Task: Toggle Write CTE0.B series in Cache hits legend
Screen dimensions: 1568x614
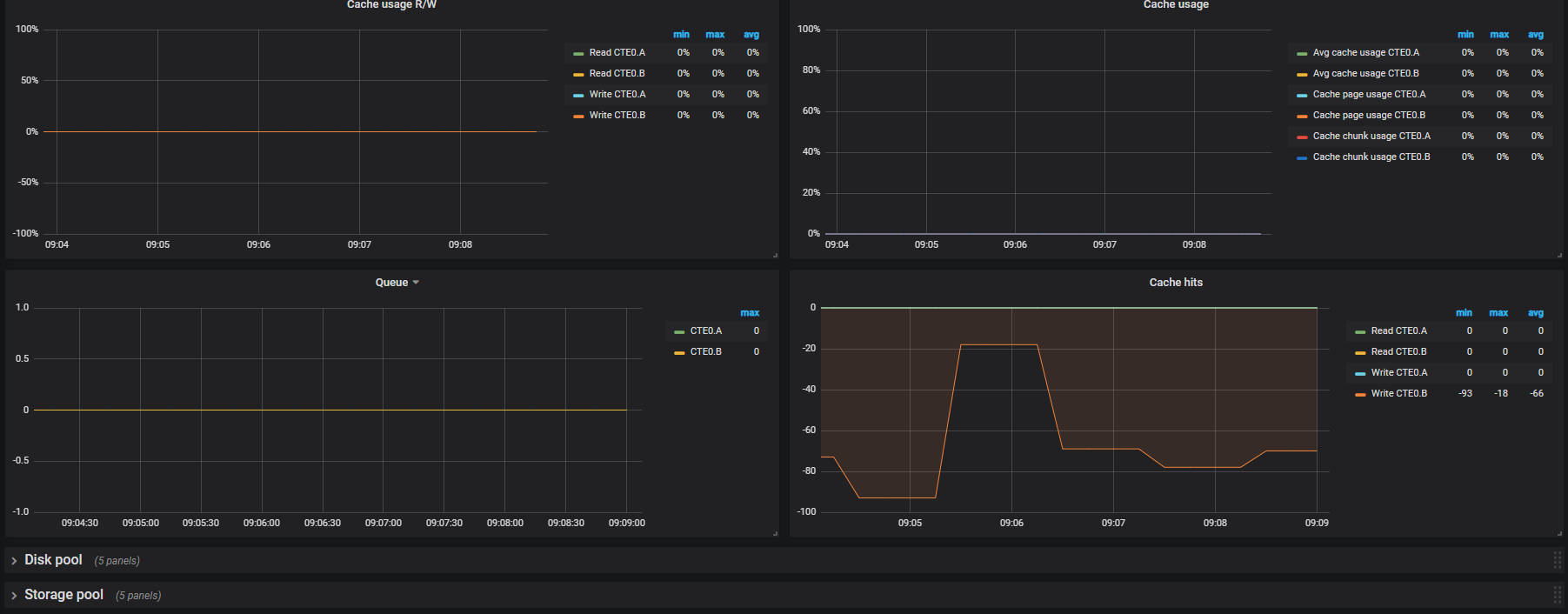Action: (x=1399, y=394)
